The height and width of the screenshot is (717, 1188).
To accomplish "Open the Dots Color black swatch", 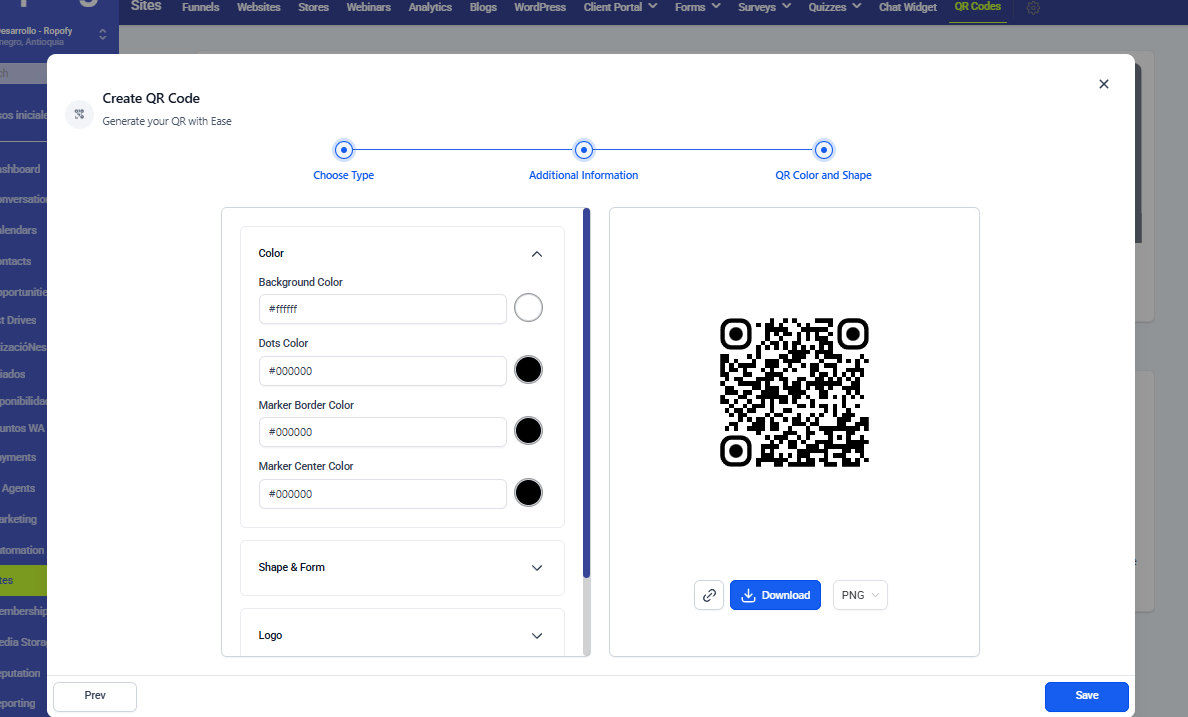I will 528,370.
